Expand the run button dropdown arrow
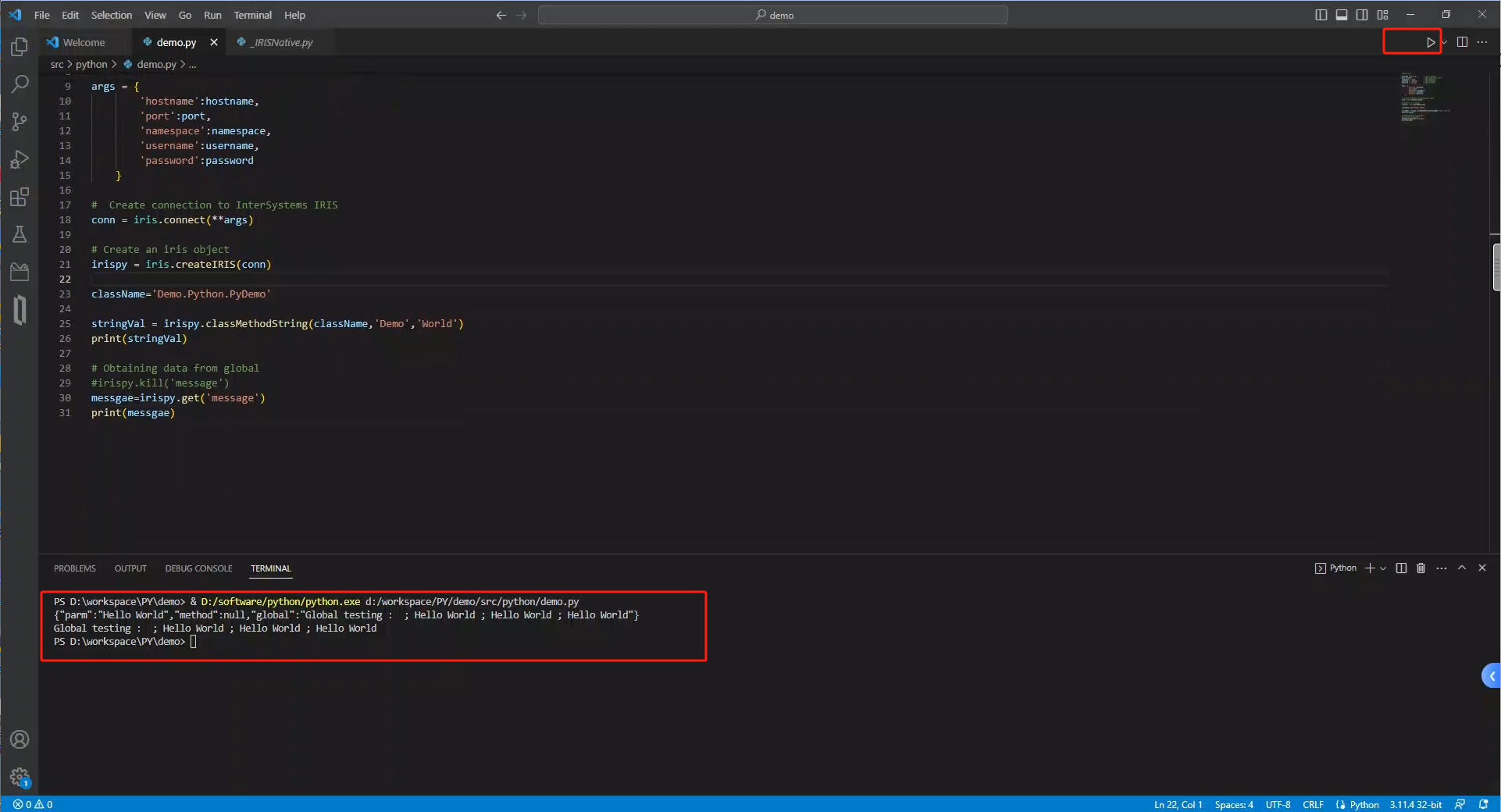This screenshot has height=812, width=1501. (x=1444, y=42)
